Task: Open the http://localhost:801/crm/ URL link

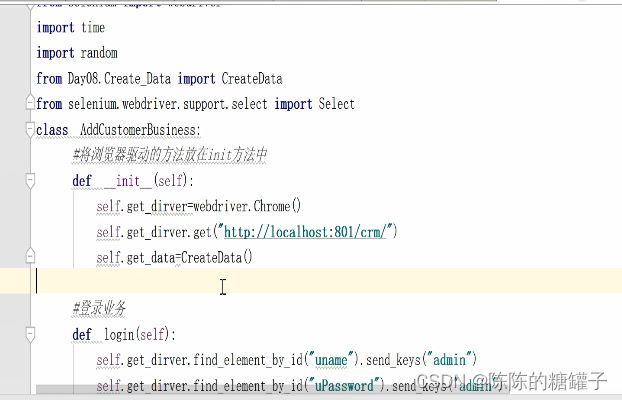Action: (310, 232)
